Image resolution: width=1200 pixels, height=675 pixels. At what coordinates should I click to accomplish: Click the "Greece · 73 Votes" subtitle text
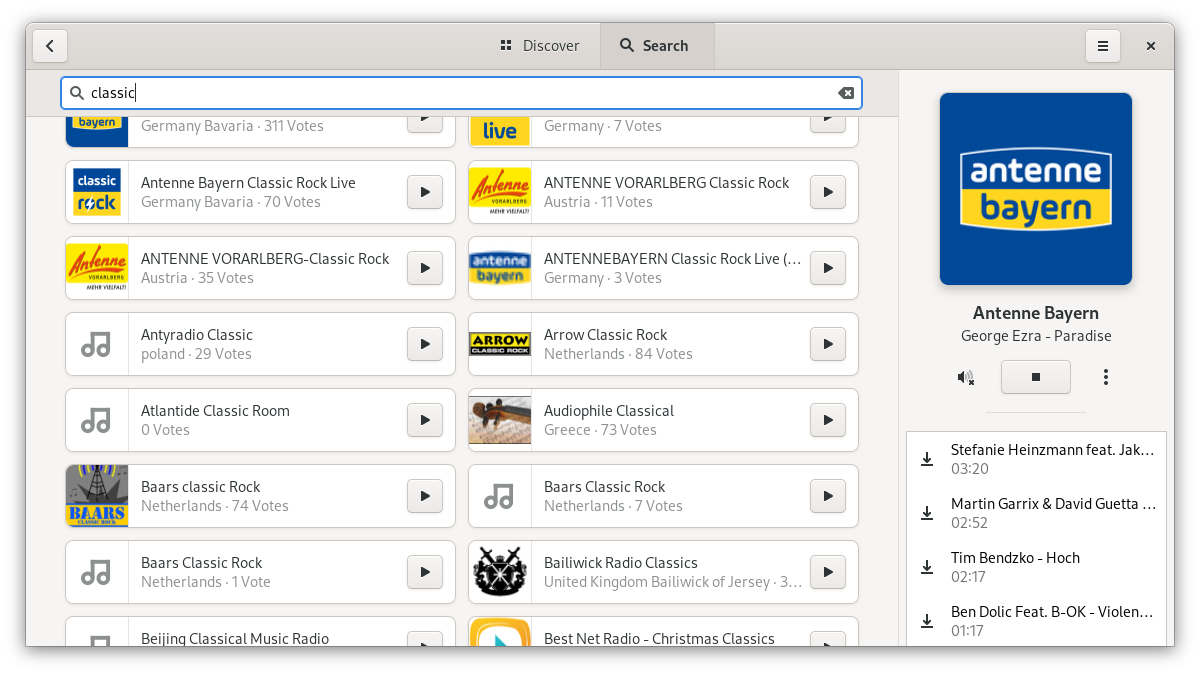tap(600, 430)
